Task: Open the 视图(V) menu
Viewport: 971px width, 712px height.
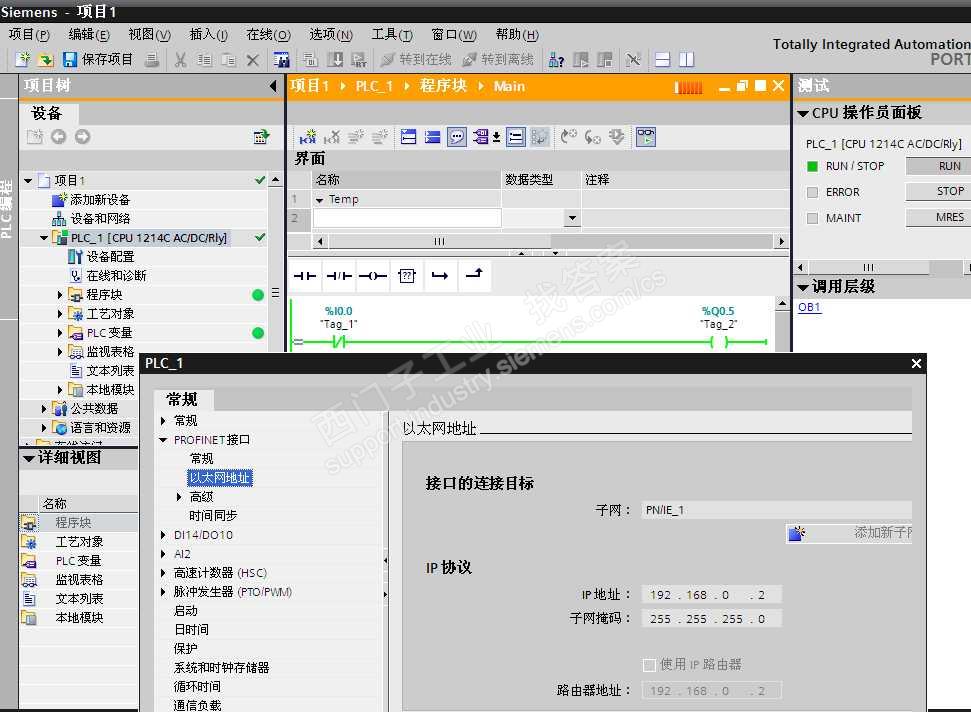Action: [x=149, y=35]
